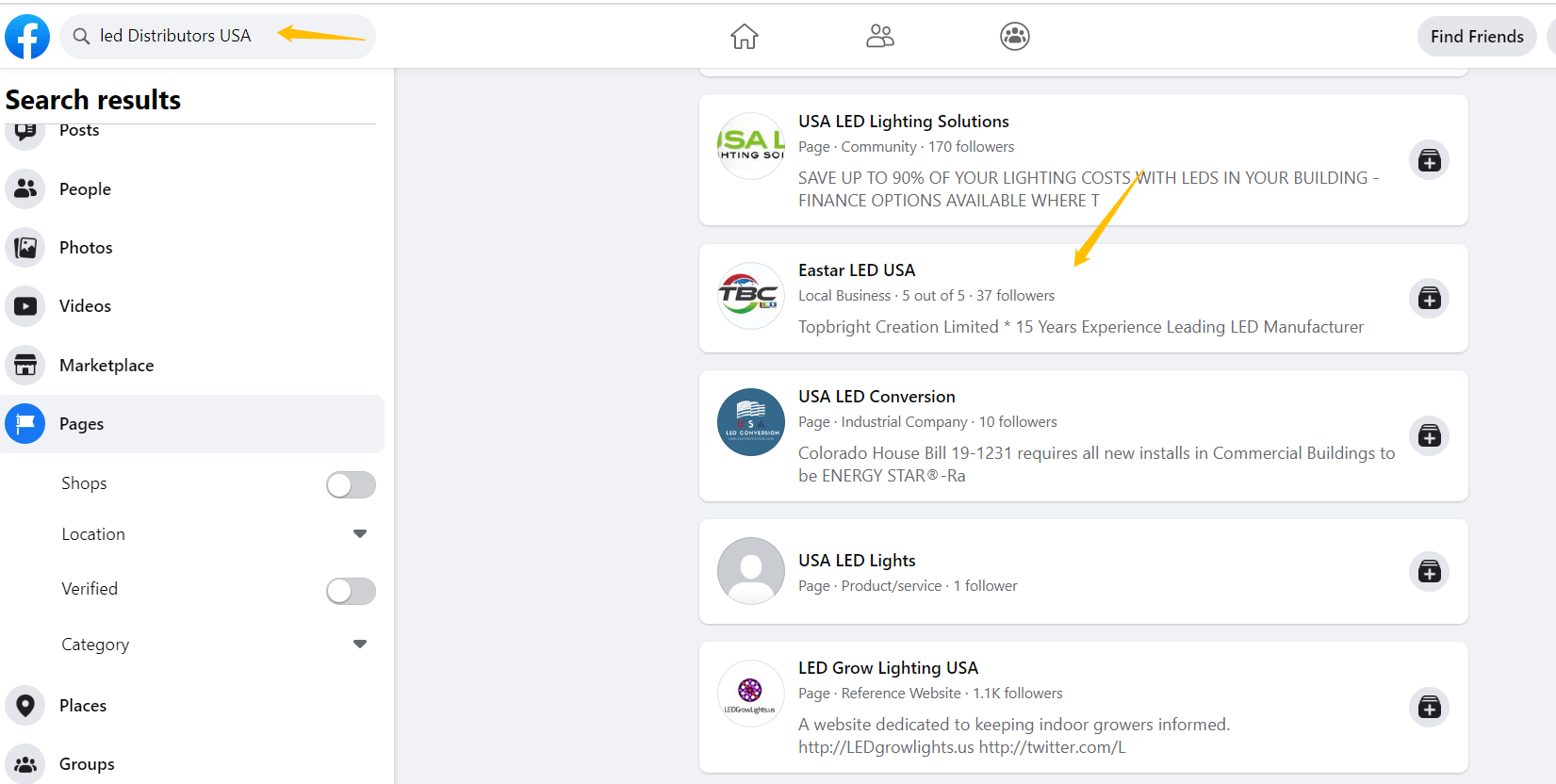Open Eastar LED USA title link

[857, 270]
